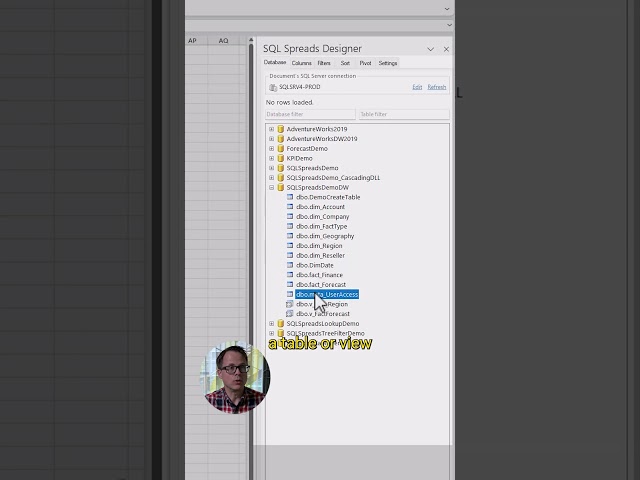
Task: Collapse the ribbon using the chevron
Action: (447, 9)
